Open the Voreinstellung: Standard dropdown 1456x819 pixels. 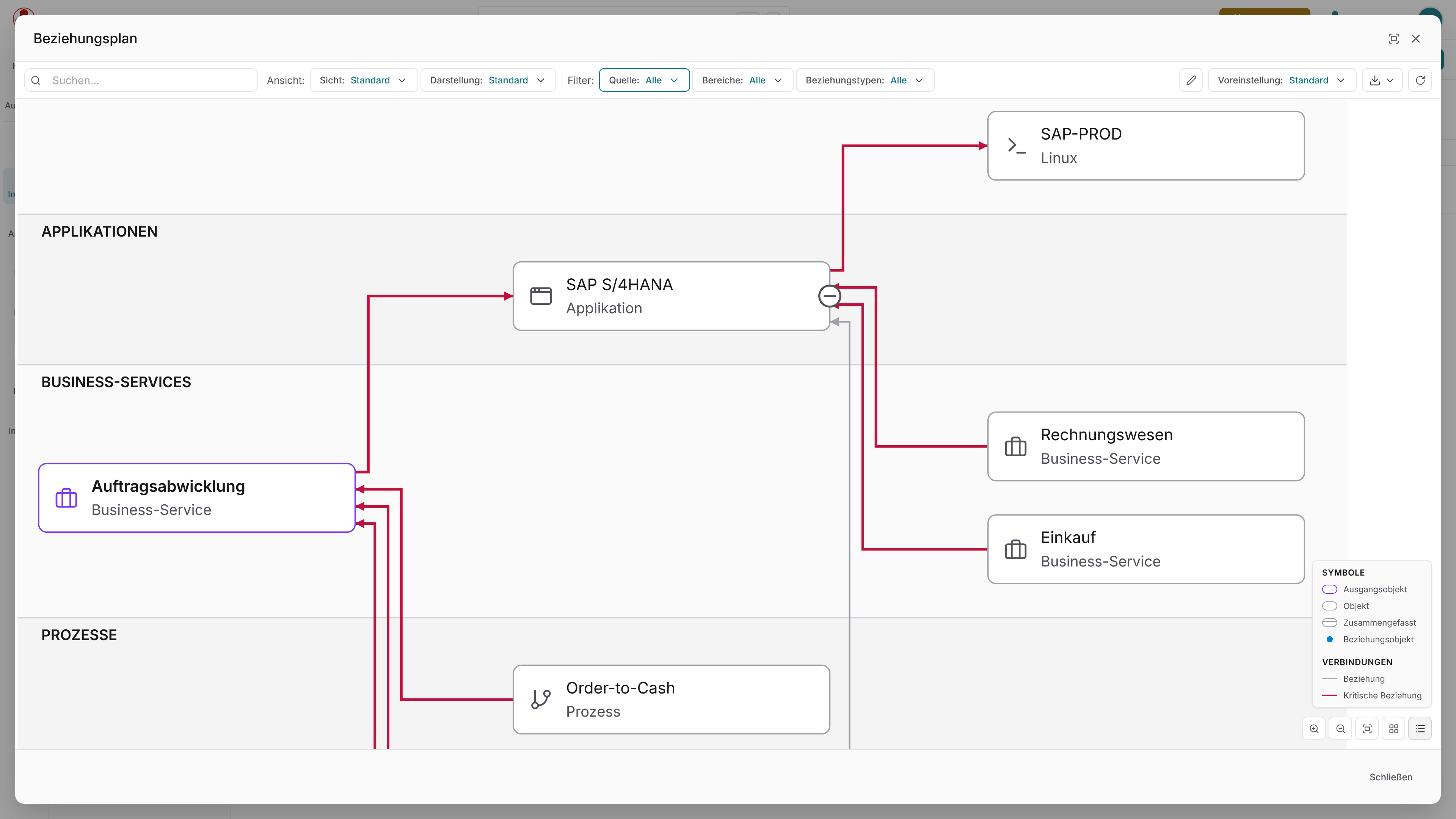point(1282,80)
